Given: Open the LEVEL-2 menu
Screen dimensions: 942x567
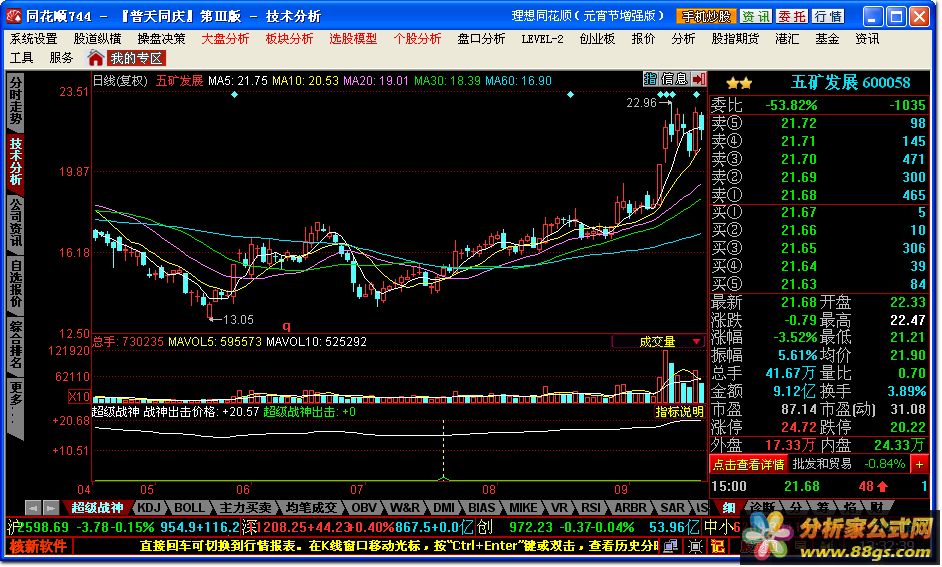Looking at the screenshot, I should coord(542,39).
